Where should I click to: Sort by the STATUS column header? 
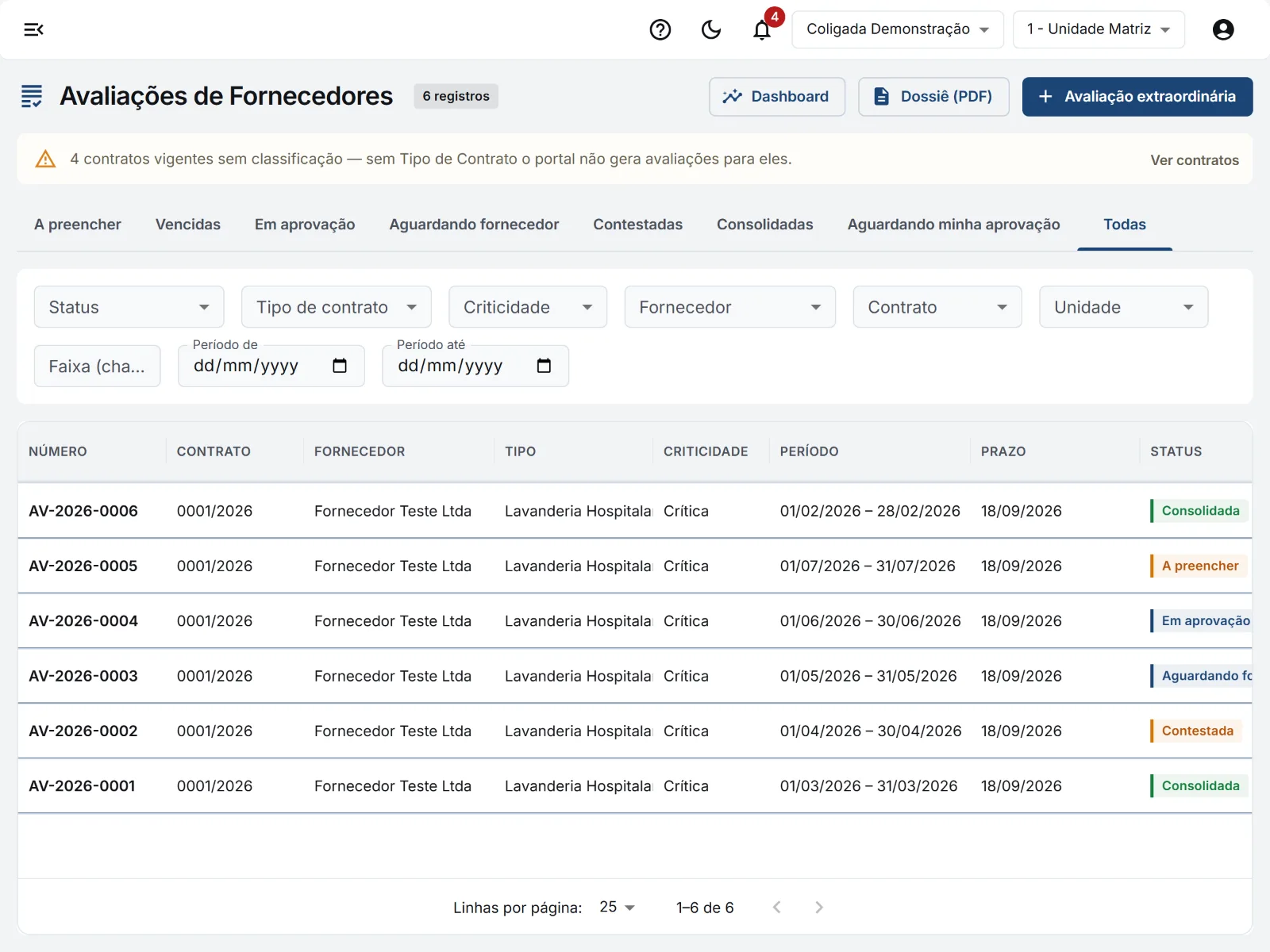point(1176,451)
